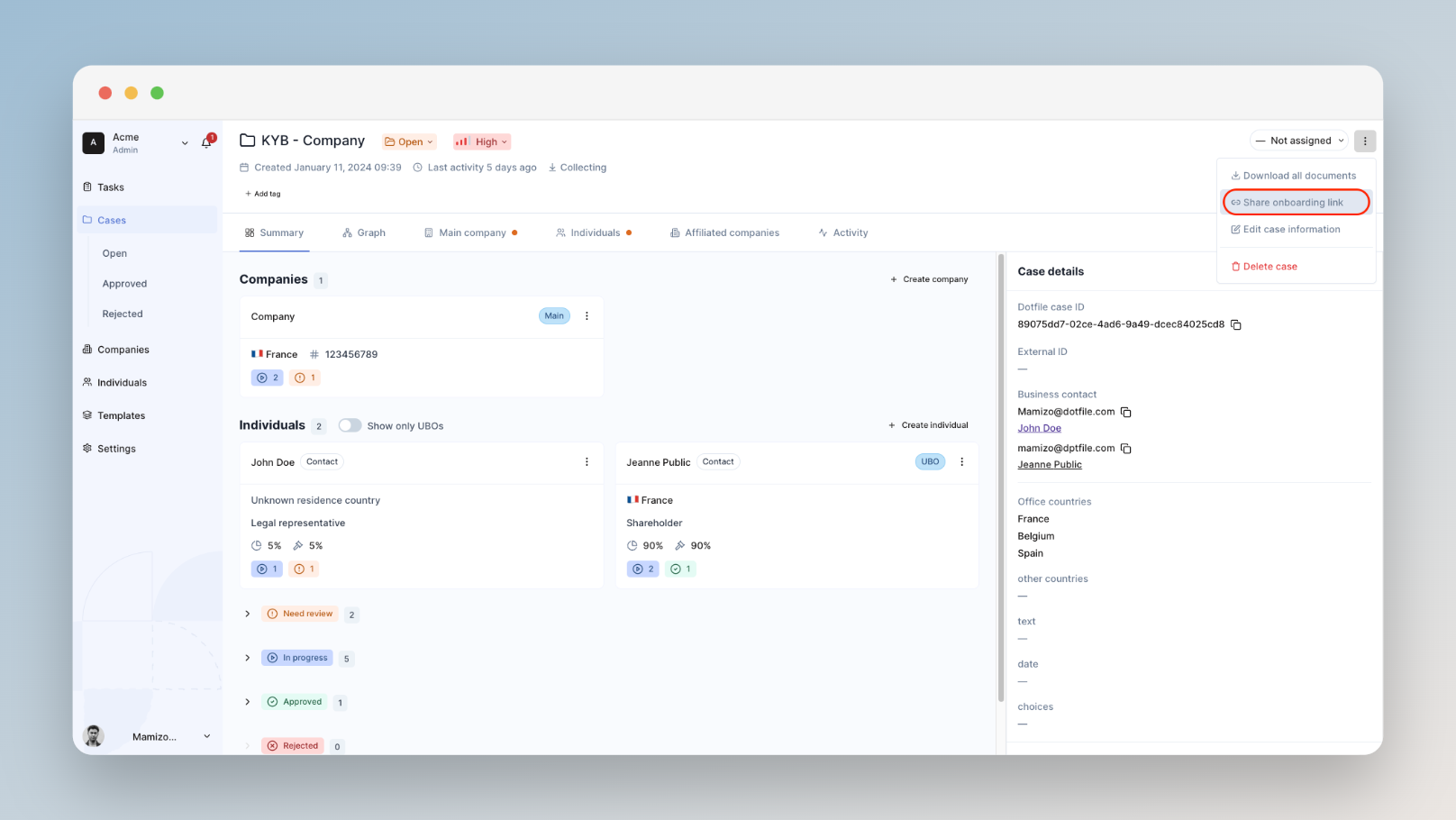Open the notifications bell

pyautogui.click(x=206, y=141)
